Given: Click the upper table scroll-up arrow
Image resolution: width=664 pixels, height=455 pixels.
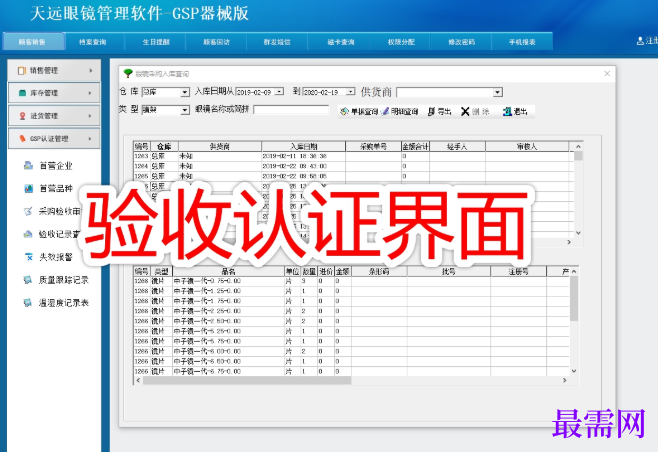Looking at the screenshot, I should tap(578, 147).
